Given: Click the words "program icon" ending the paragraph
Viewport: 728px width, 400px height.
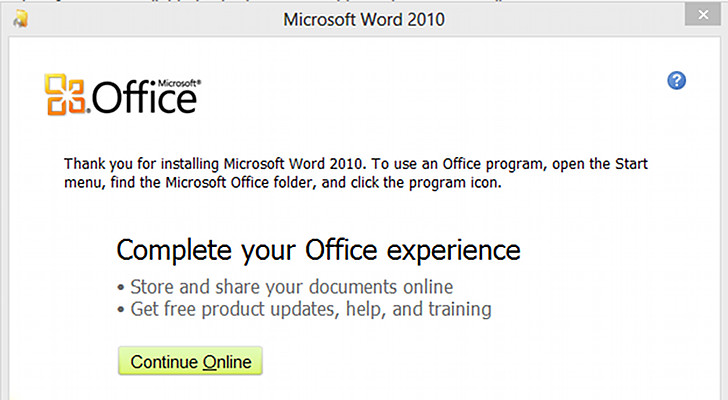Looking at the screenshot, I should point(454,183).
